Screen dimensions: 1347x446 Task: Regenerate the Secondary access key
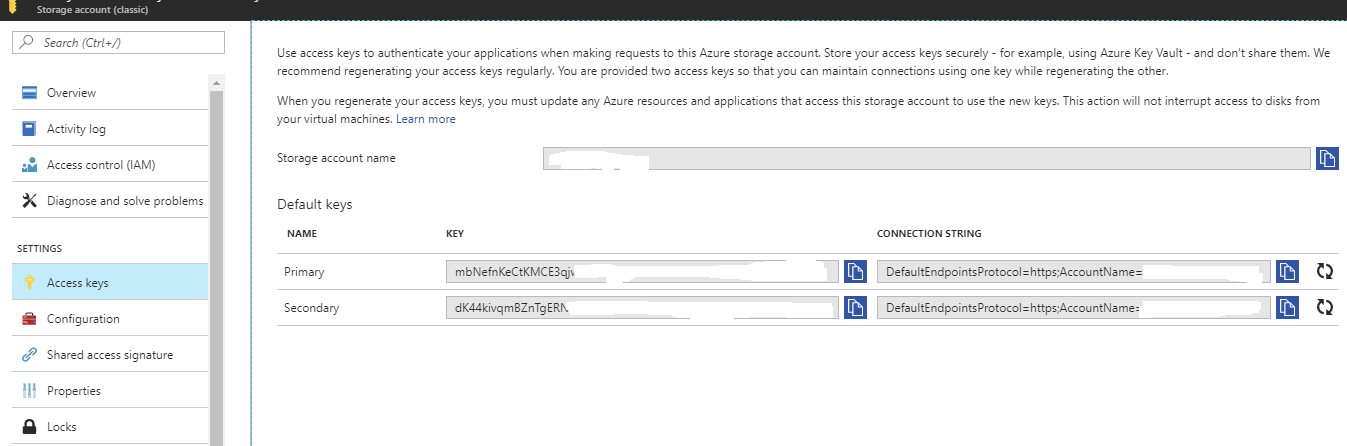click(x=1325, y=308)
